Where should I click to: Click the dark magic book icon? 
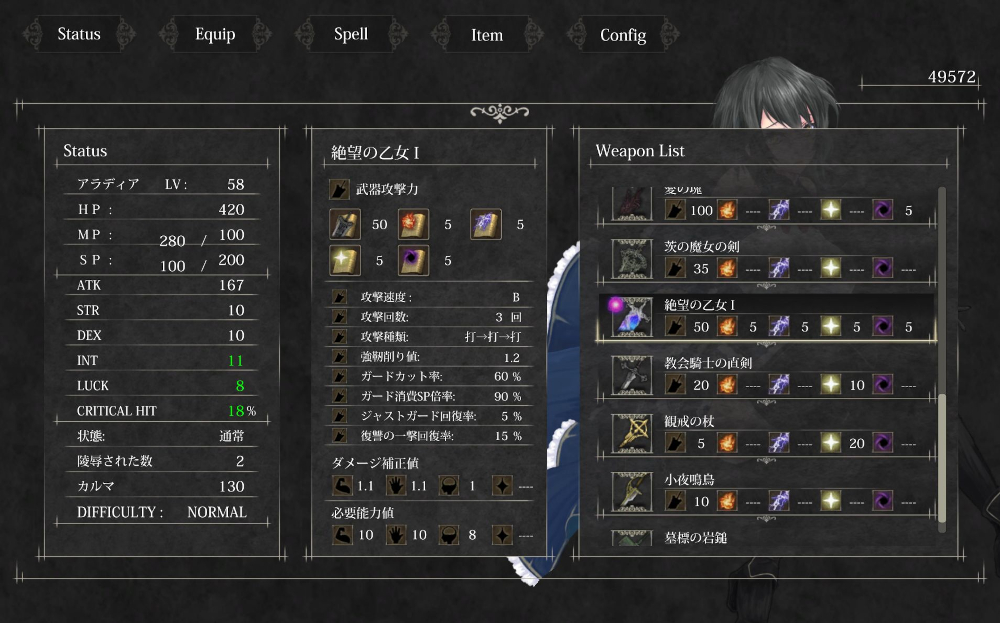point(413,260)
